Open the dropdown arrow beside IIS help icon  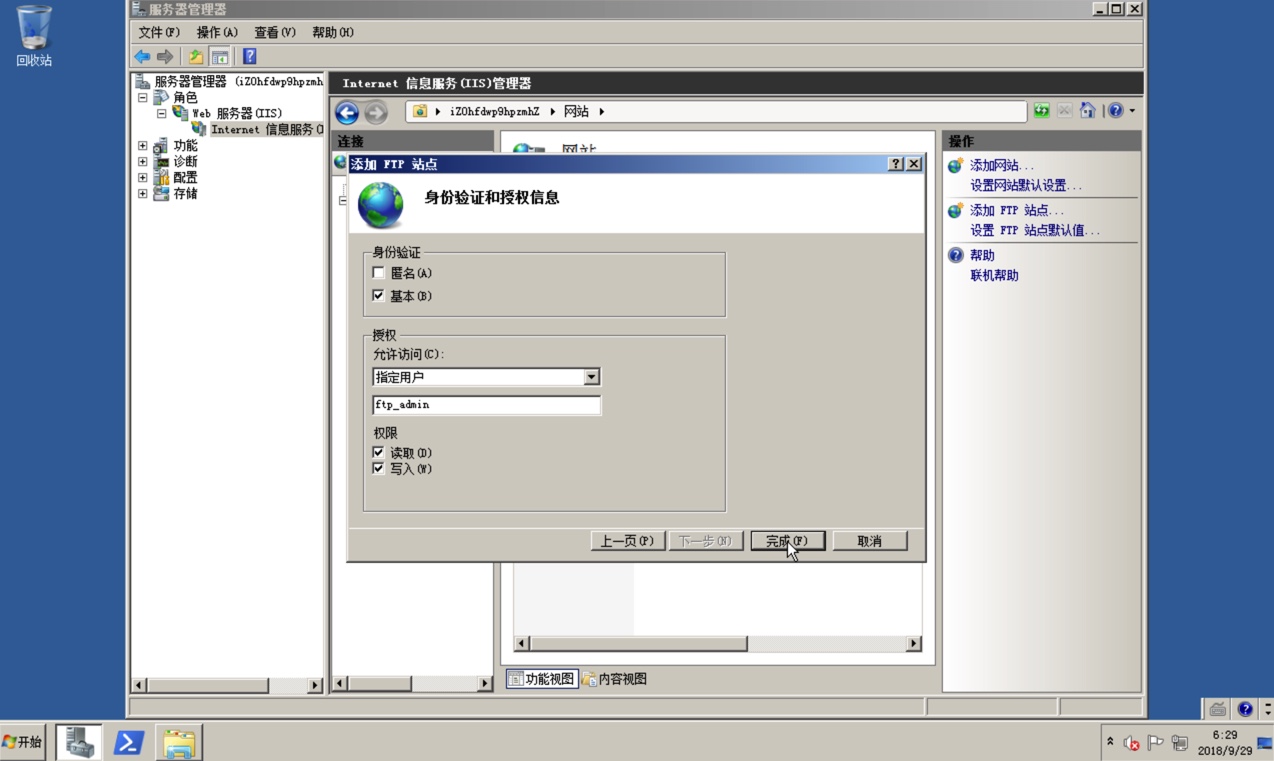1132,111
